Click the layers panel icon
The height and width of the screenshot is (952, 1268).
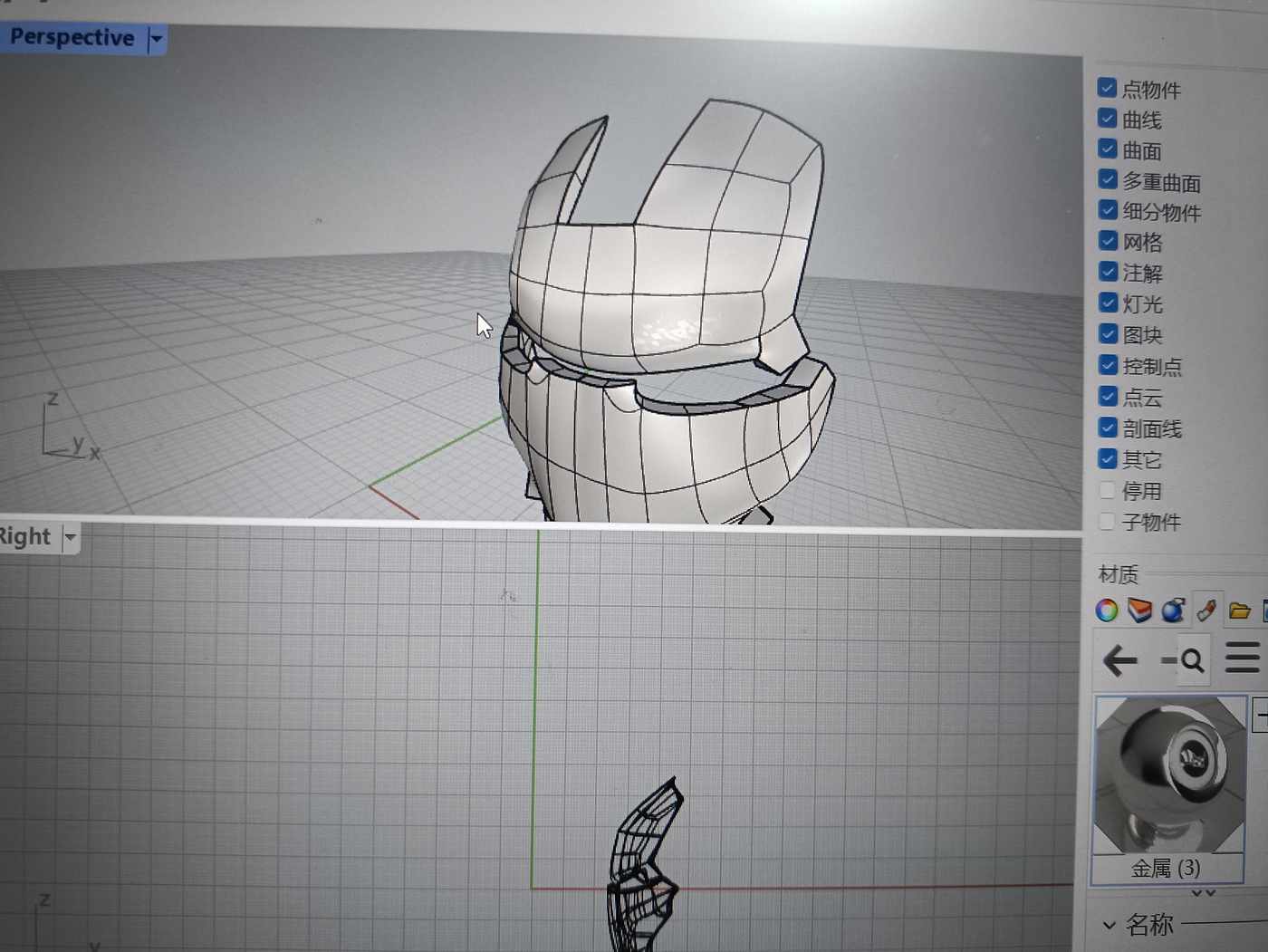point(1139,611)
